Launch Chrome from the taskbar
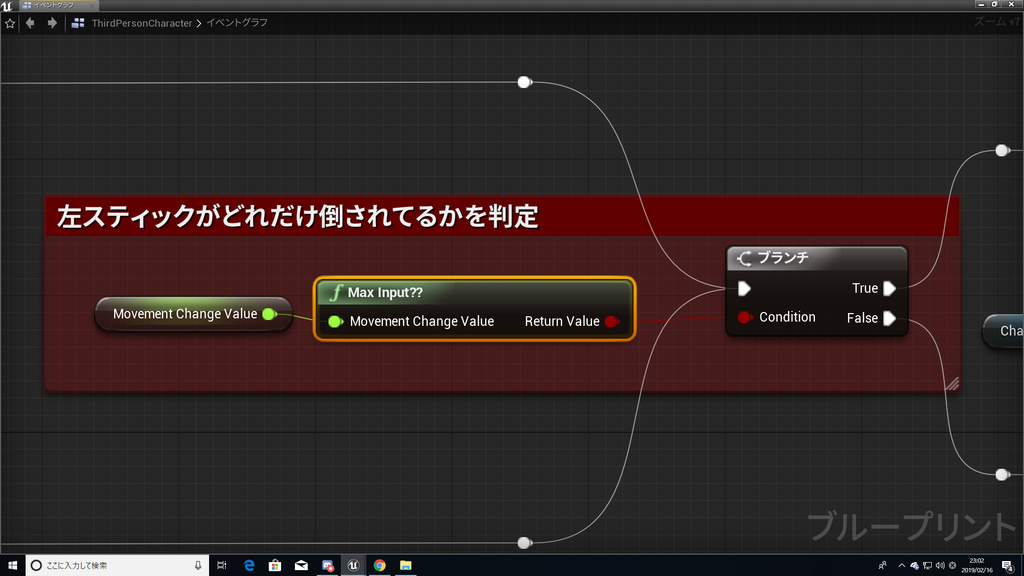 379,564
